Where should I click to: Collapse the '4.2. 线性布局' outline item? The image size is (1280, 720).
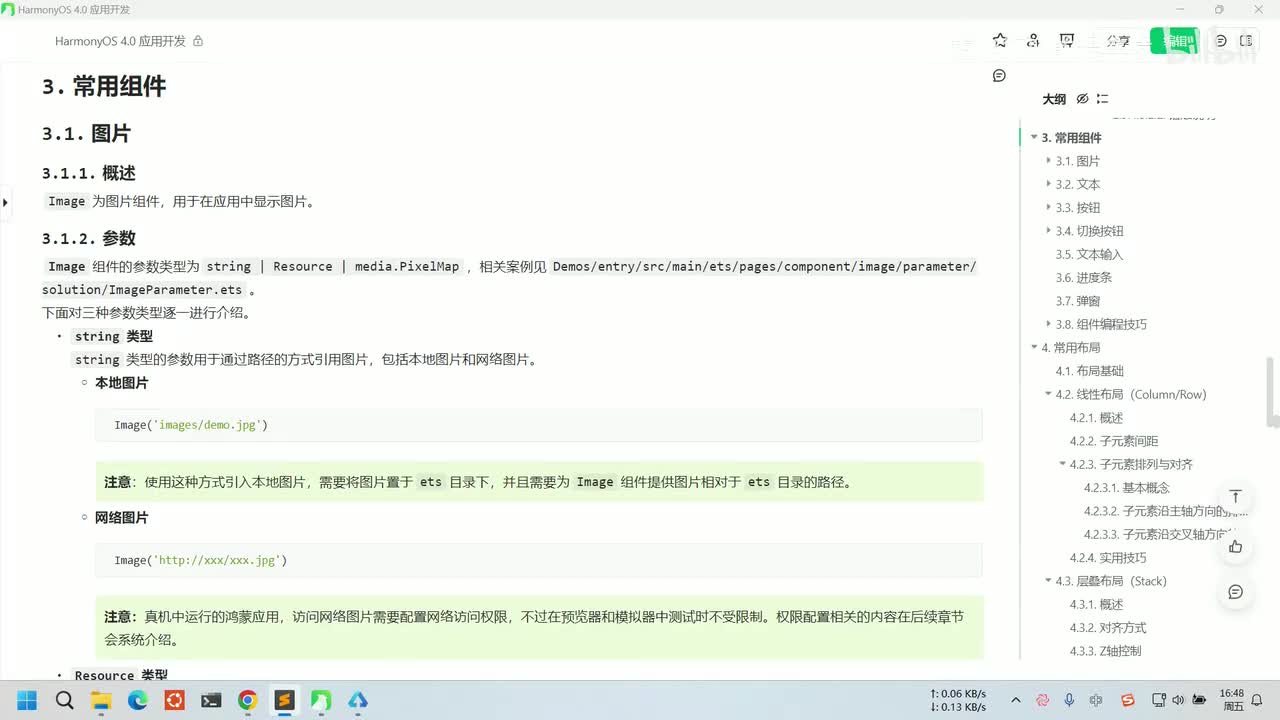(x=1048, y=394)
